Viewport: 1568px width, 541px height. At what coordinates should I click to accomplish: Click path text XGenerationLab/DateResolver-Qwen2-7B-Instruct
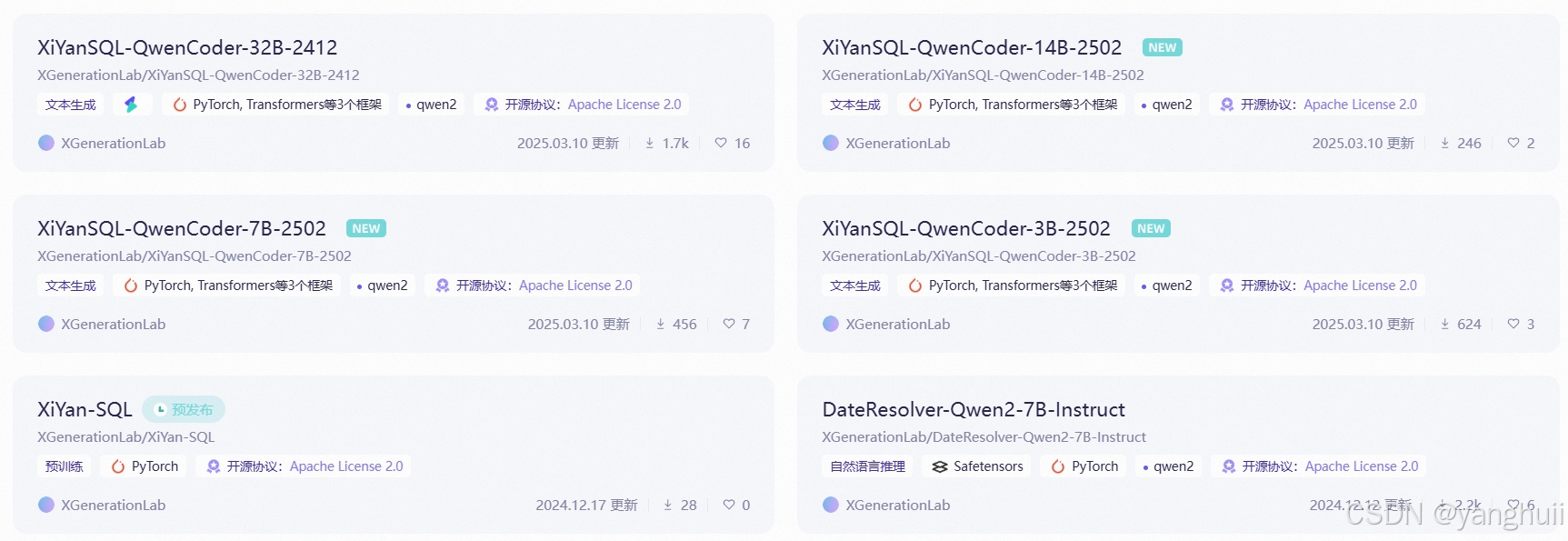pyautogui.click(x=984, y=436)
